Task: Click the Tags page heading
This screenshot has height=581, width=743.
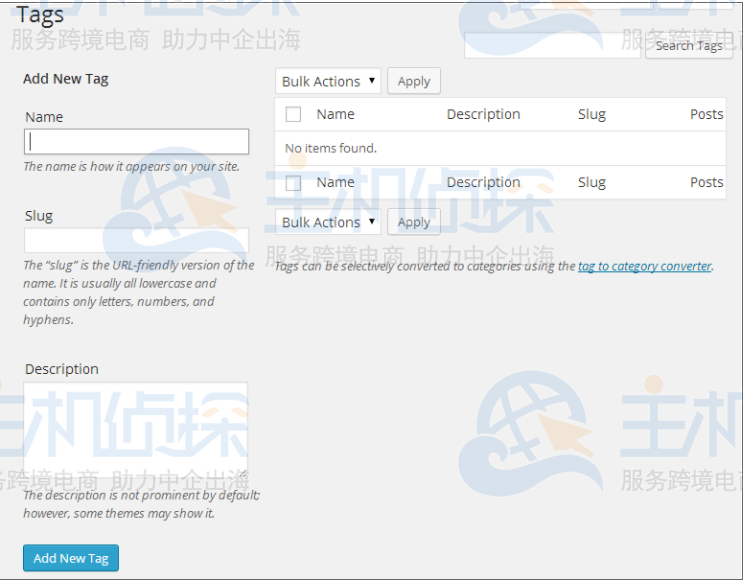Action: pos(40,15)
